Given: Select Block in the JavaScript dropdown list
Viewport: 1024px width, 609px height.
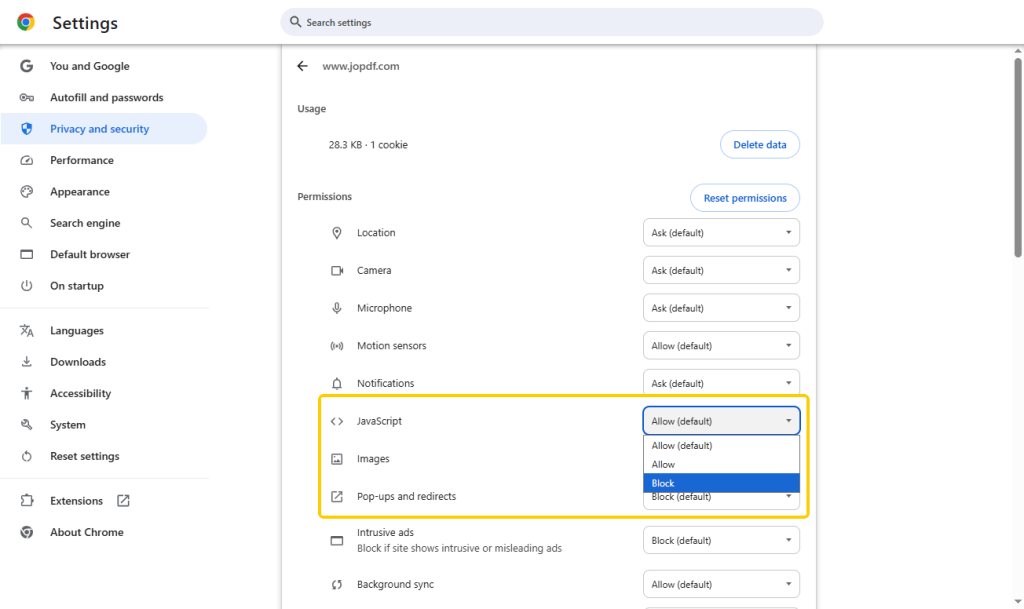Looking at the screenshot, I should 720,483.
